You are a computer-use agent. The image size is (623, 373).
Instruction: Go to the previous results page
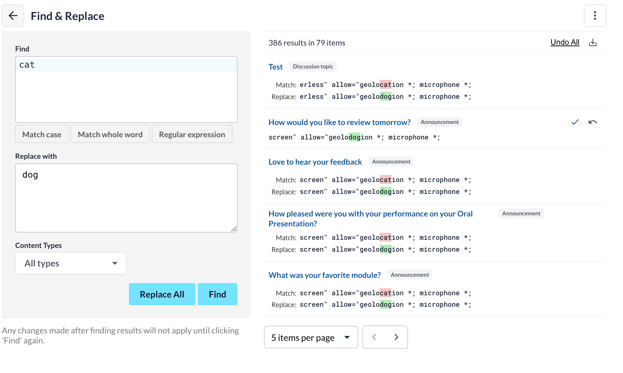pyautogui.click(x=374, y=337)
